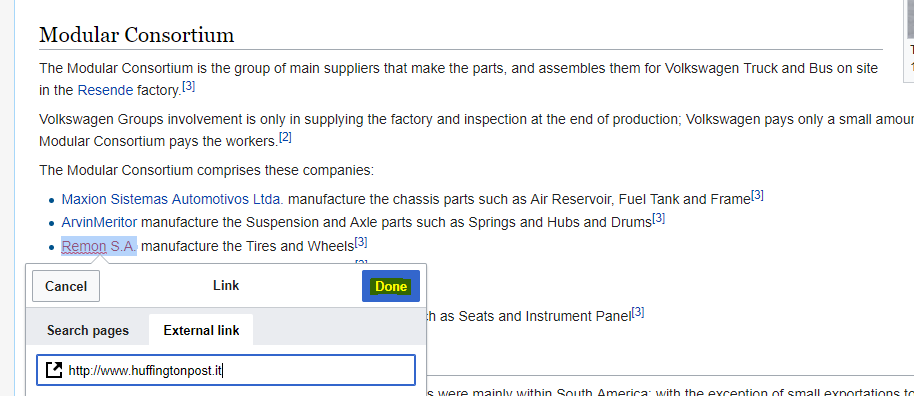Viewport: 914px width, 396px height.
Task: Click the external link icon in URL field
Action: click(54, 370)
